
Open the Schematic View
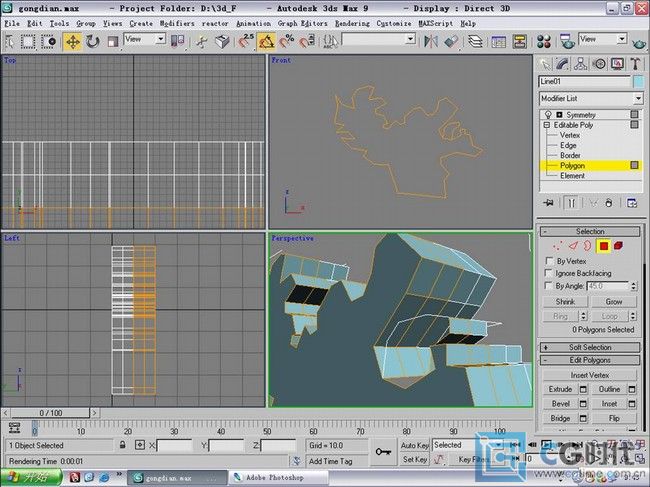(x=519, y=41)
